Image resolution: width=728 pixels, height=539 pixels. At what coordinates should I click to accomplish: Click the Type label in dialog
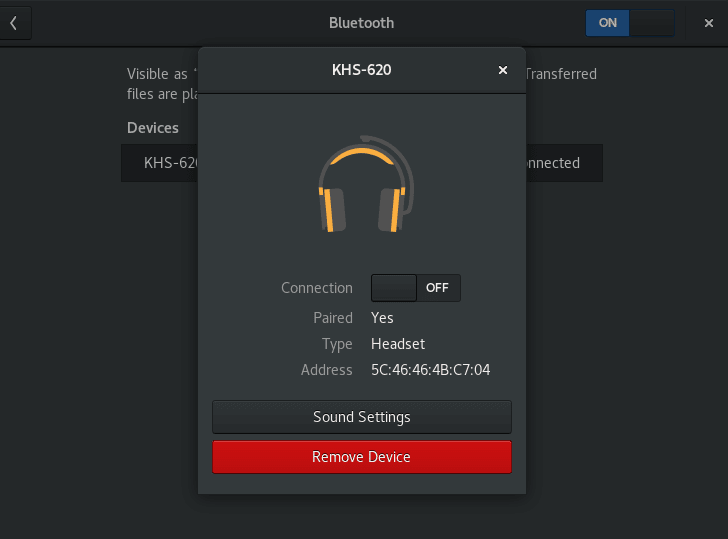[337, 344]
